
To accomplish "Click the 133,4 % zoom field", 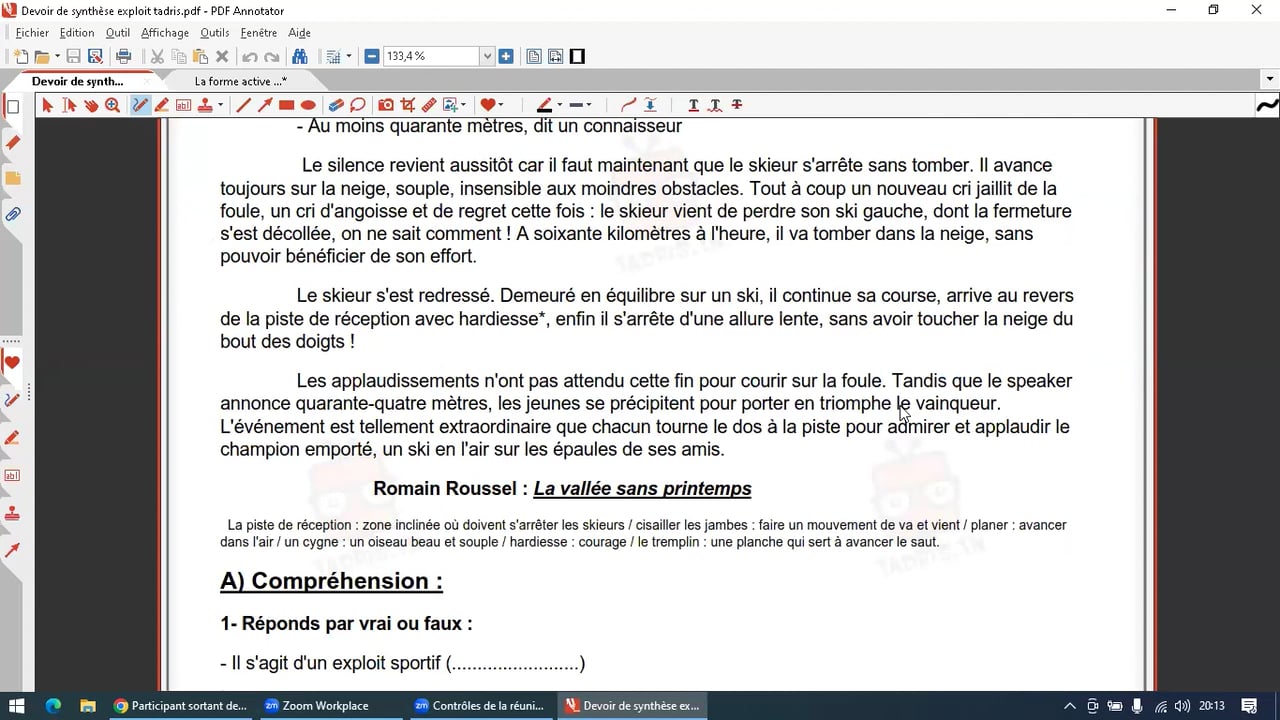I will [432, 56].
